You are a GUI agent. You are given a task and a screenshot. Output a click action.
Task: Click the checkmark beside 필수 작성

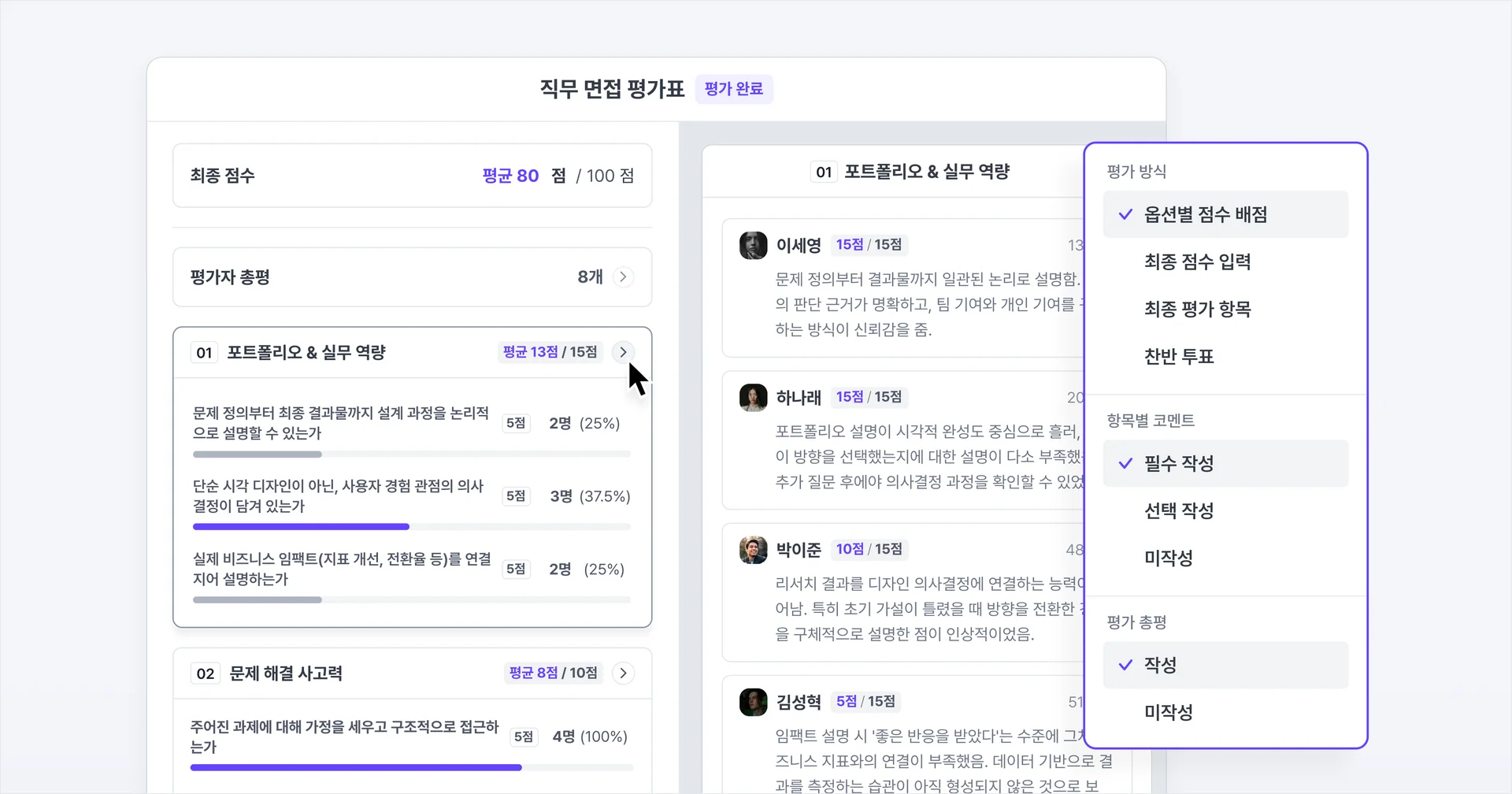[x=1125, y=463]
